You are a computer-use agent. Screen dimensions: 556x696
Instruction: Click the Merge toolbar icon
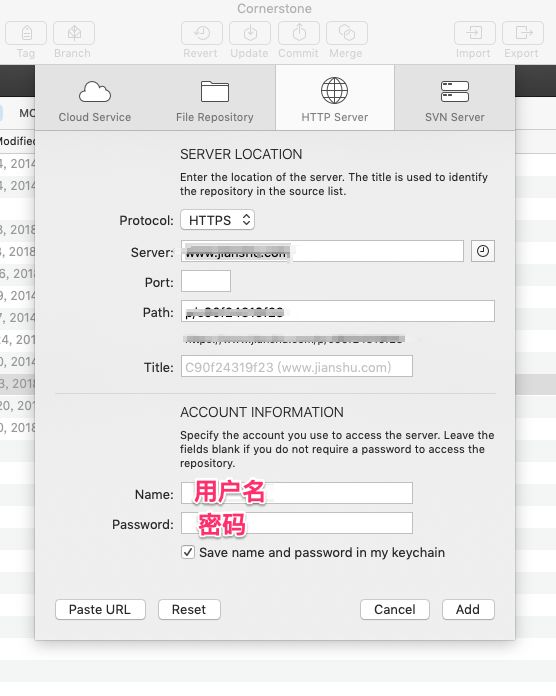pos(347,33)
